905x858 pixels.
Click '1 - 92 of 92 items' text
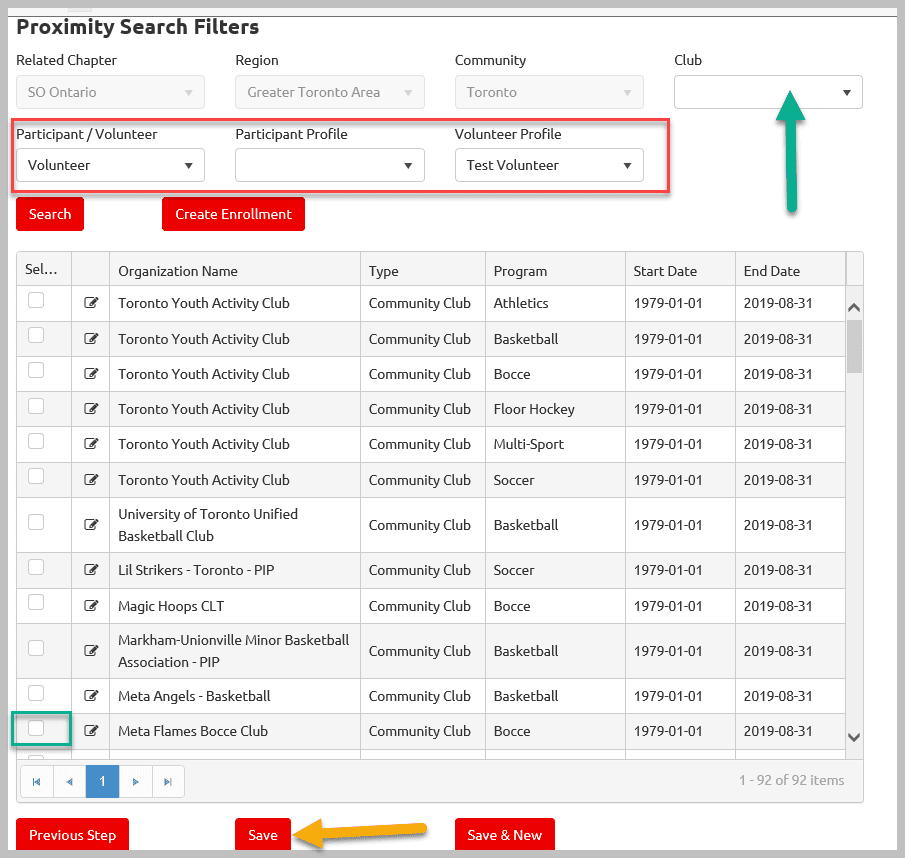(x=791, y=780)
